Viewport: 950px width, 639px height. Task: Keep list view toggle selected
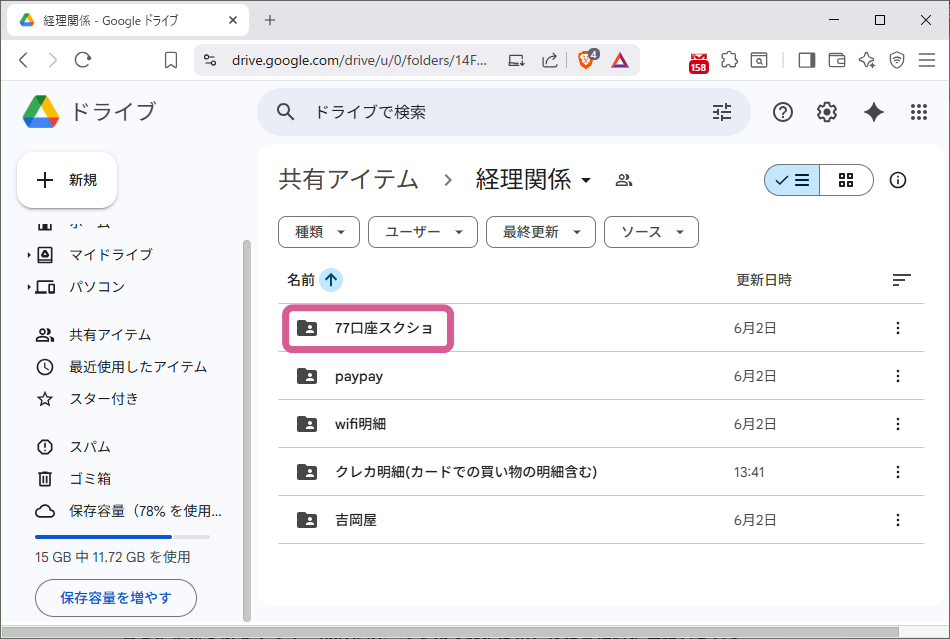[x=791, y=180]
